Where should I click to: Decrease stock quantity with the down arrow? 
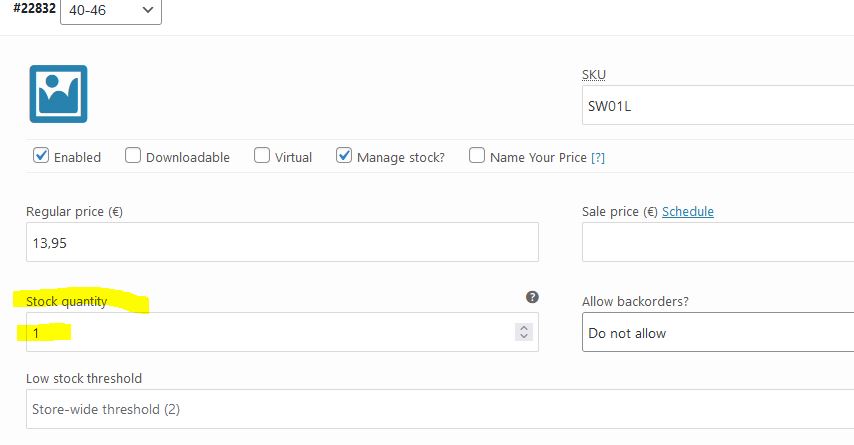click(x=524, y=337)
